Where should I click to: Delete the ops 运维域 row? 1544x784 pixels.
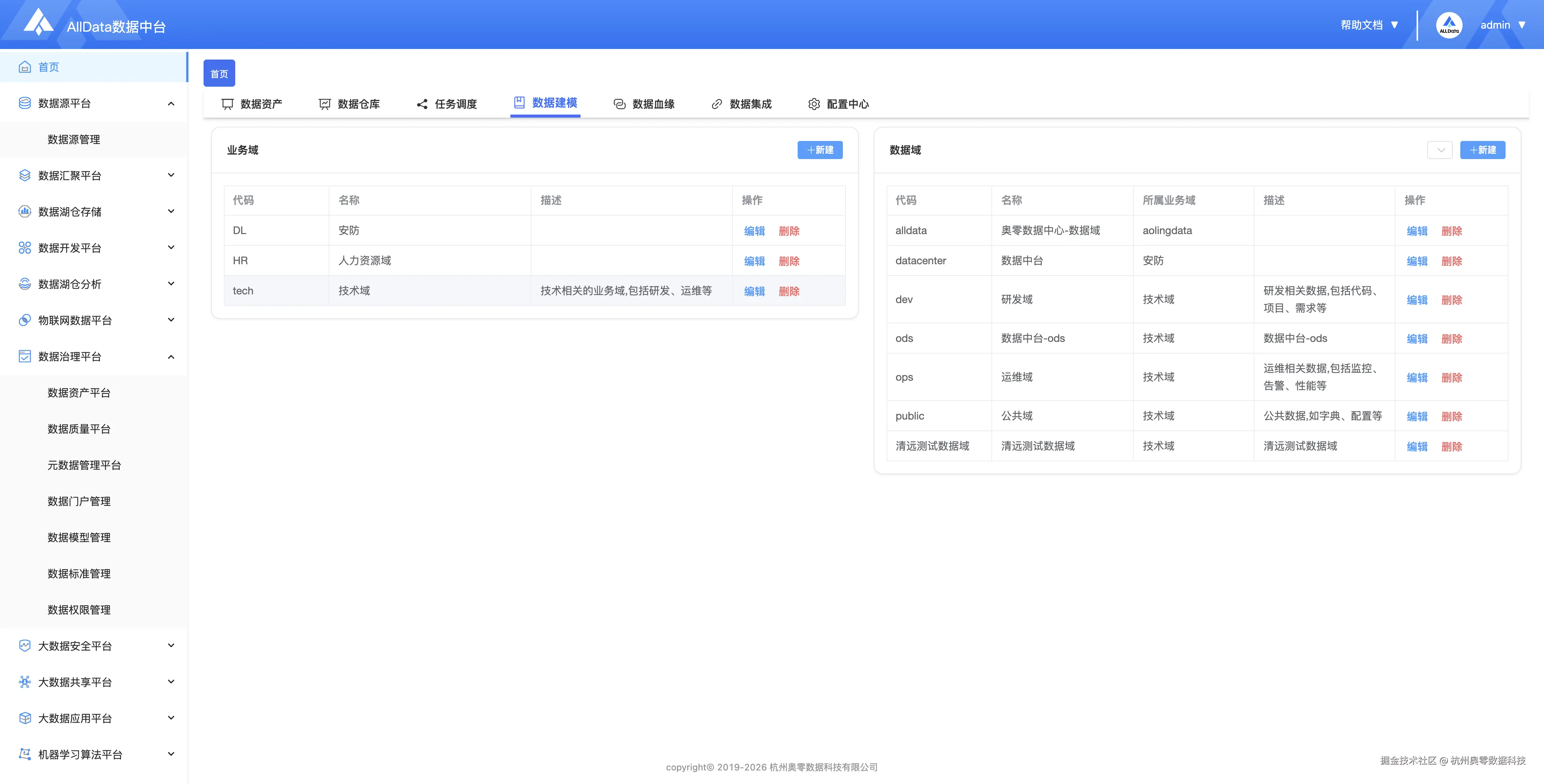tap(1452, 378)
